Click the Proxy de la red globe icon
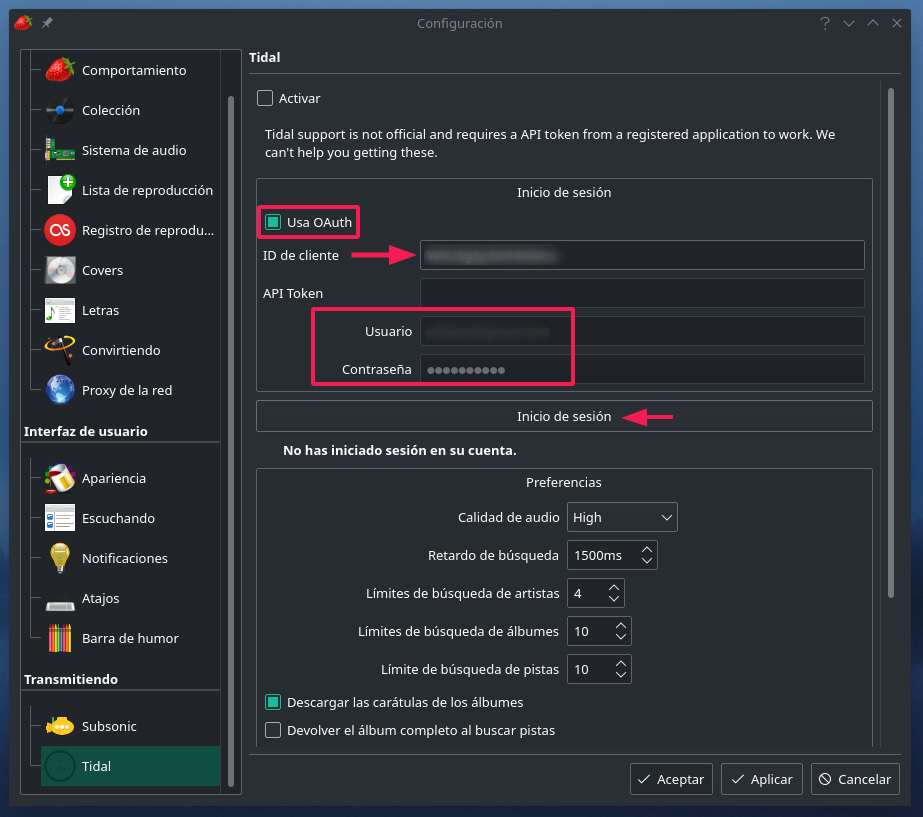The width and height of the screenshot is (923, 817). [x=60, y=390]
